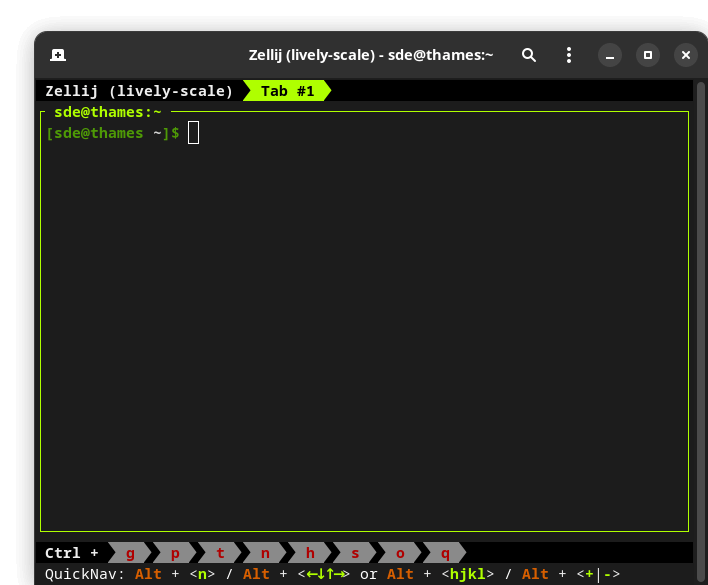Image resolution: width=708 pixels, height=585 pixels.
Task: Click the window title Zellij (lively-scale) - sde@thames:~
Action: coord(371,55)
